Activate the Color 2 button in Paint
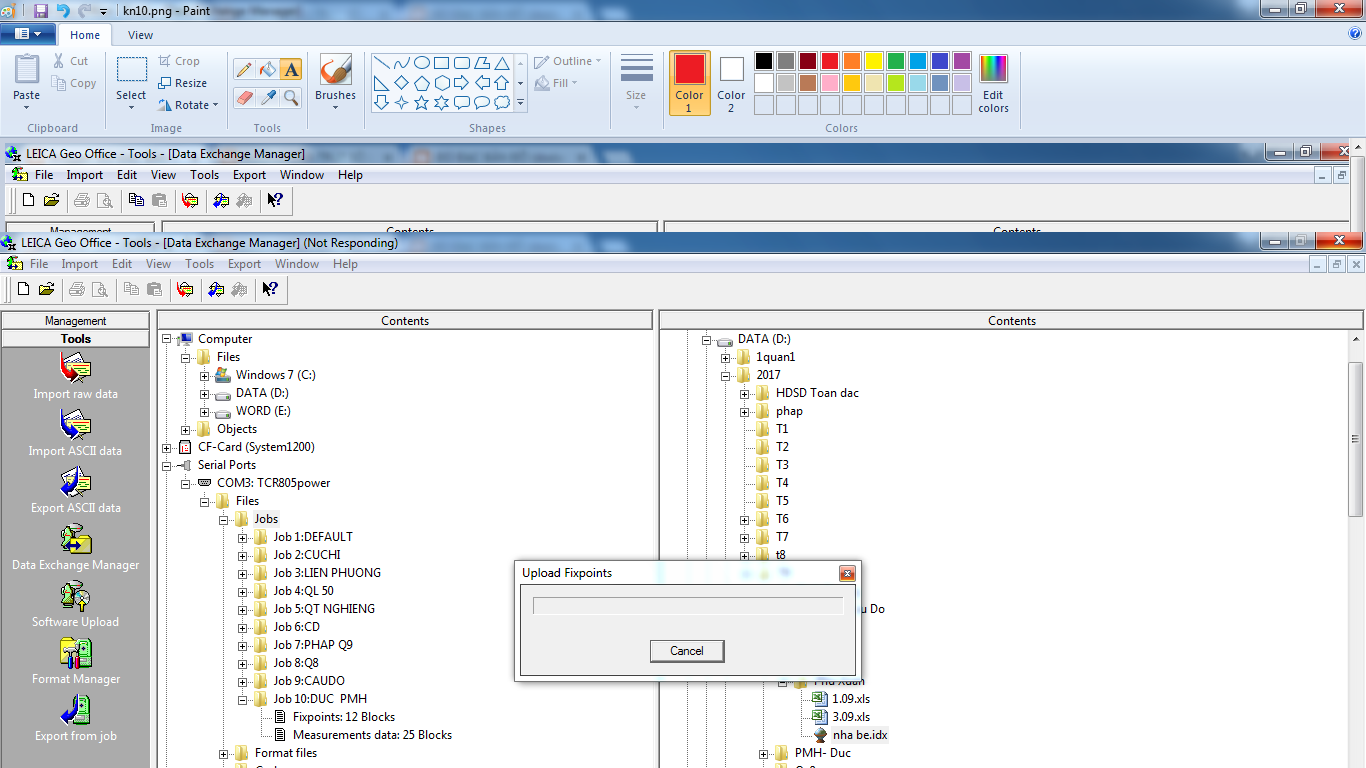Image resolution: width=1366 pixels, height=768 pixels. point(731,83)
